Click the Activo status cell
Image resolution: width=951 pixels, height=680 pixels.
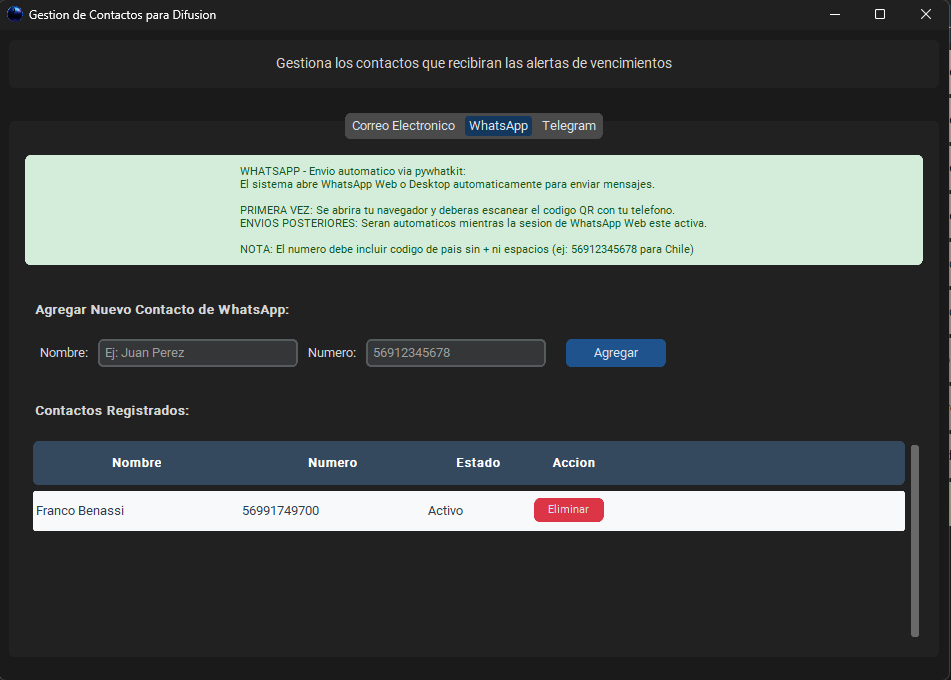(445, 511)
